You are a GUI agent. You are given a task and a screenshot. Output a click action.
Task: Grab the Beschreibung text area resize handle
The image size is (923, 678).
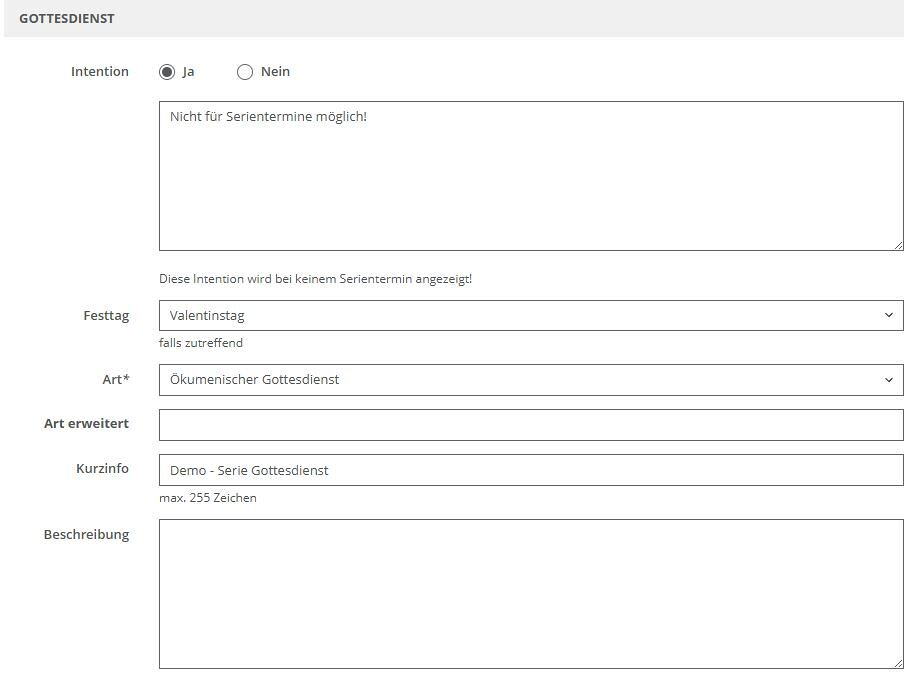pyautogui.click(x=897, y=662)
